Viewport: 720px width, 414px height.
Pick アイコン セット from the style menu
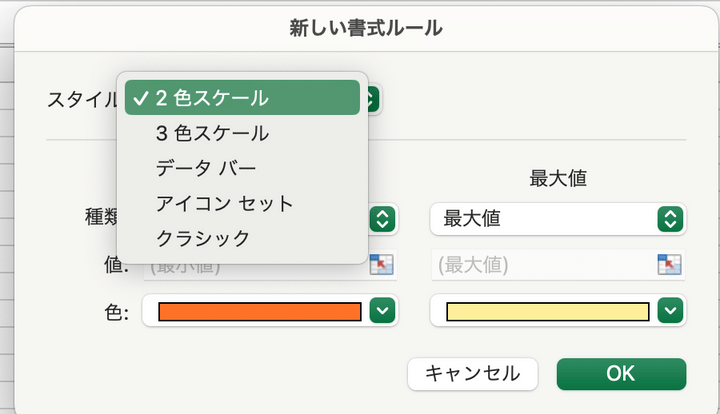click(x=224, y=203)
